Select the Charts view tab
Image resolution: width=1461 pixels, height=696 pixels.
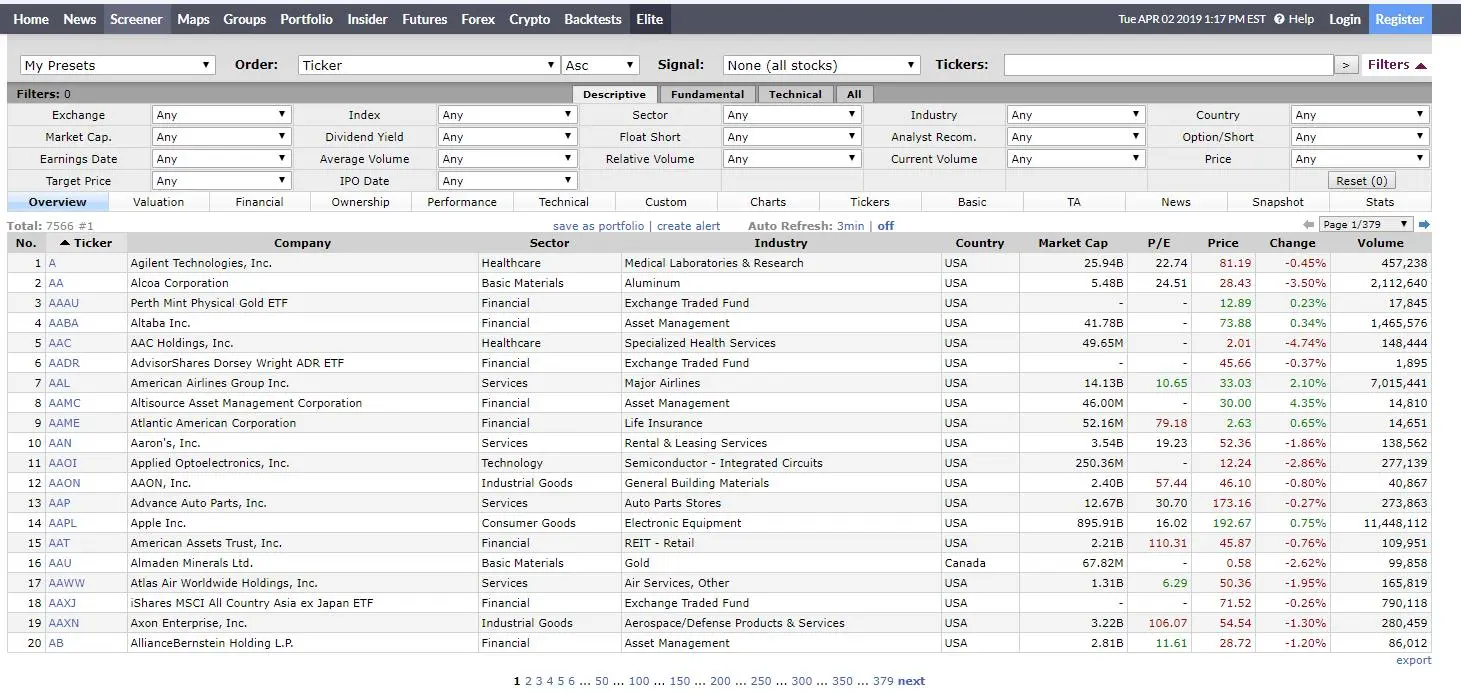(768, 202)
